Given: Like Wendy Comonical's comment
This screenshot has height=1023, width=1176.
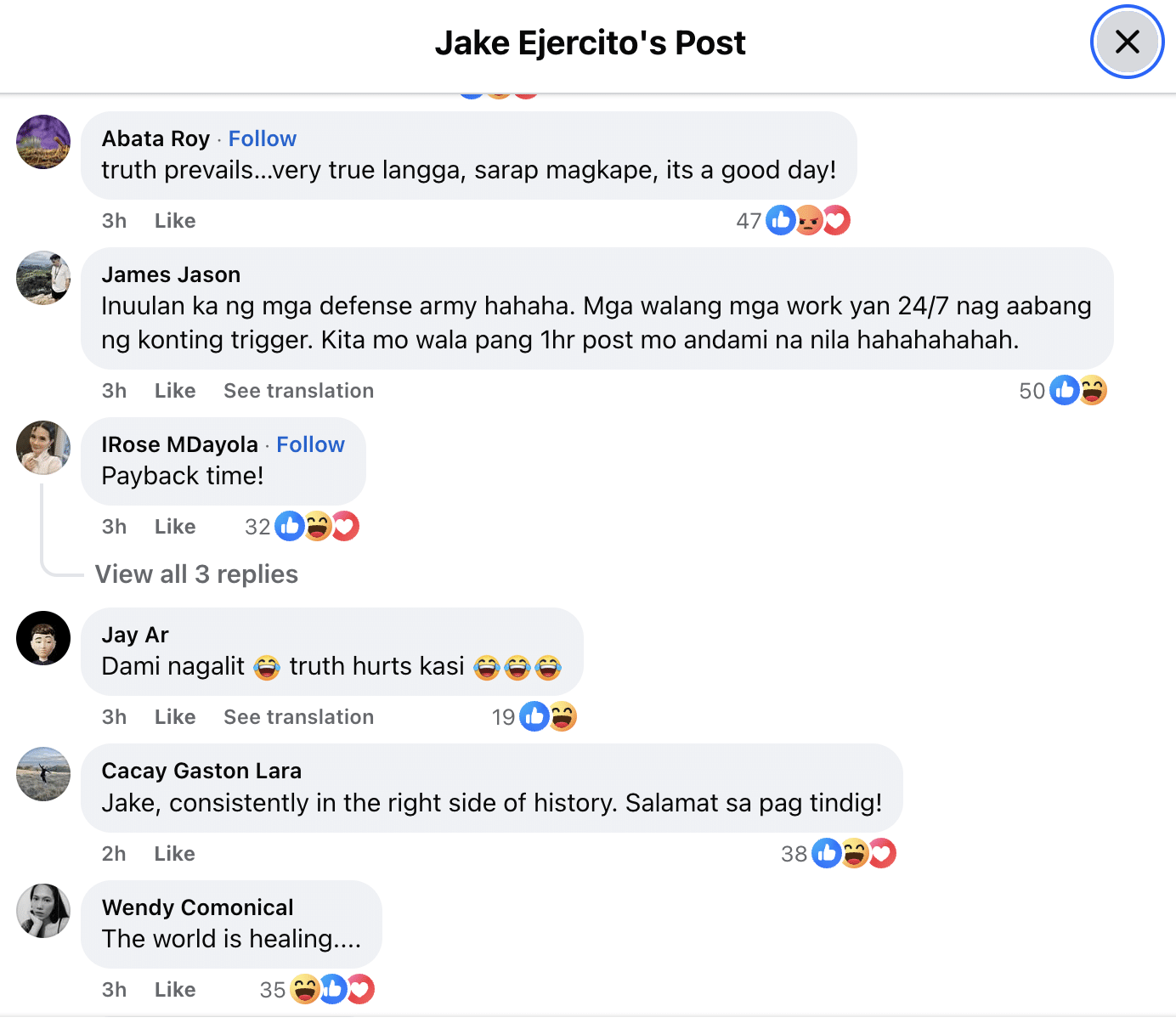Looking at the screenshot, I should point(174,989).
